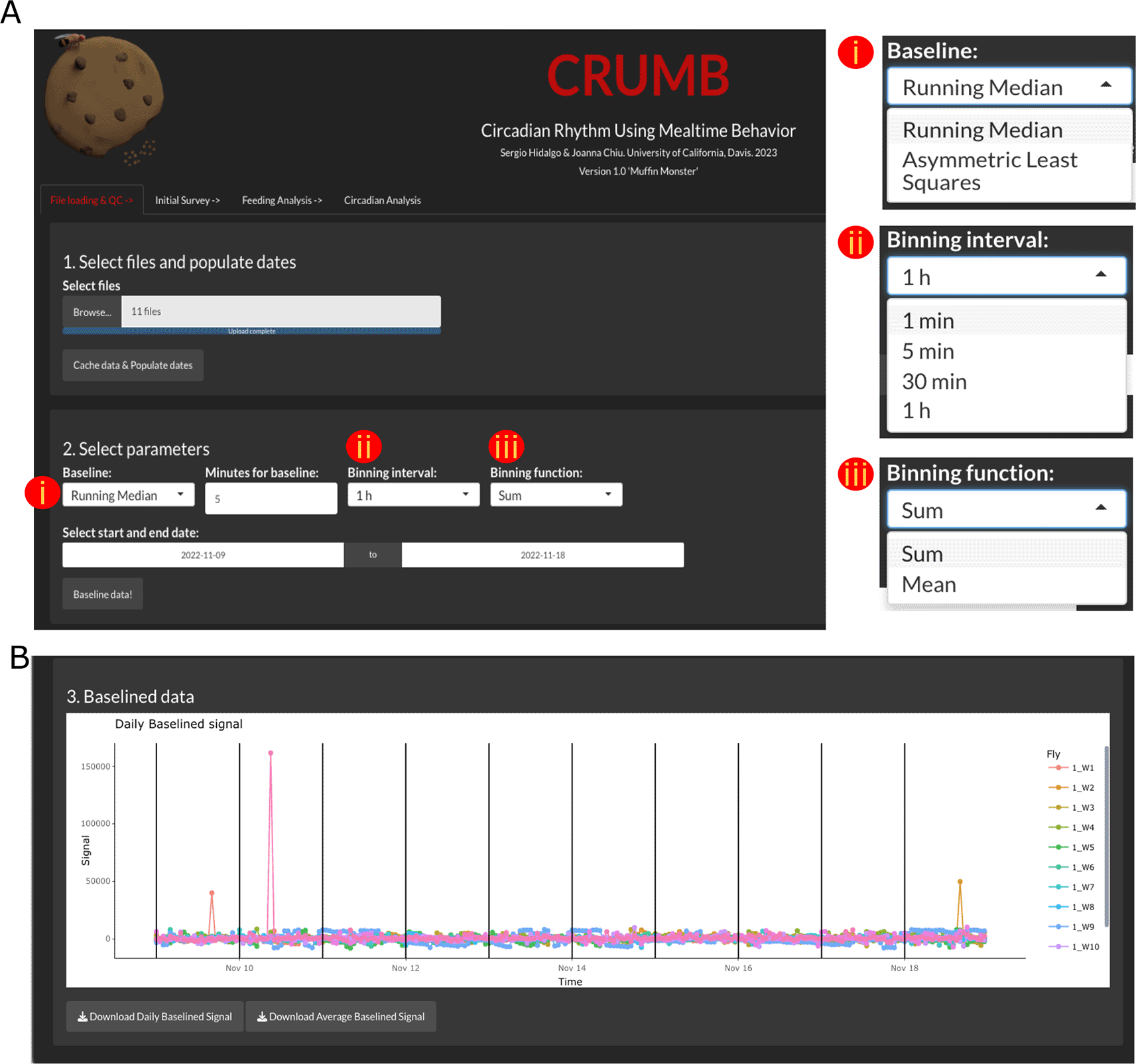The height and width of the screenshot is (1064, 1136).
Task: Choose the 30 min binning interval option
Action: point(934,382)
